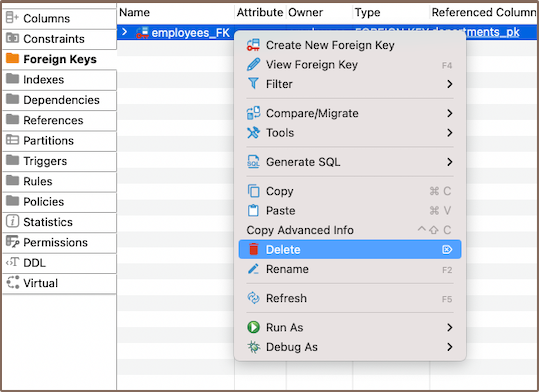Click the Tools wrench icon

coord(253,133)
